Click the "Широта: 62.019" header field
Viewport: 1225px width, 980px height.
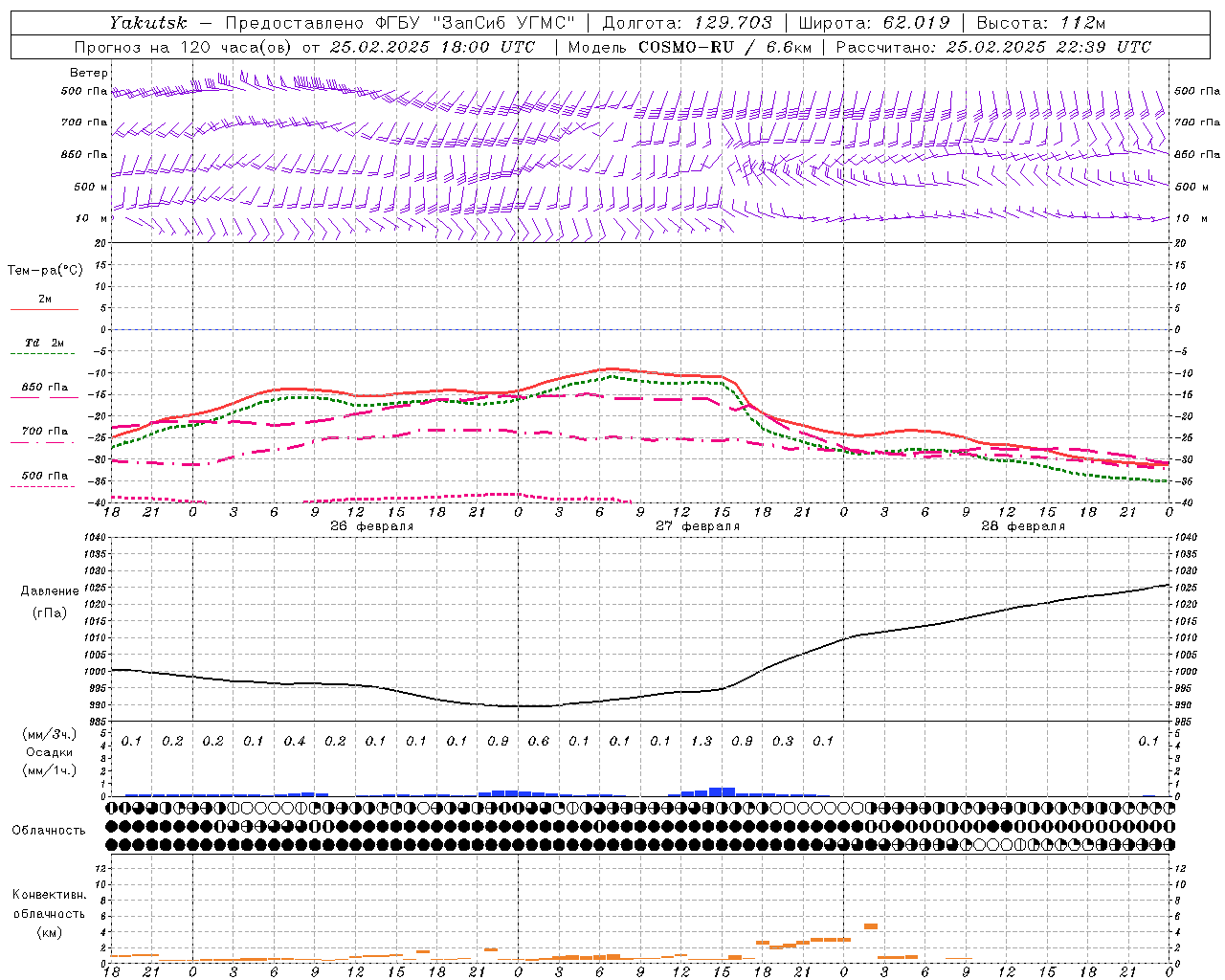874,23
